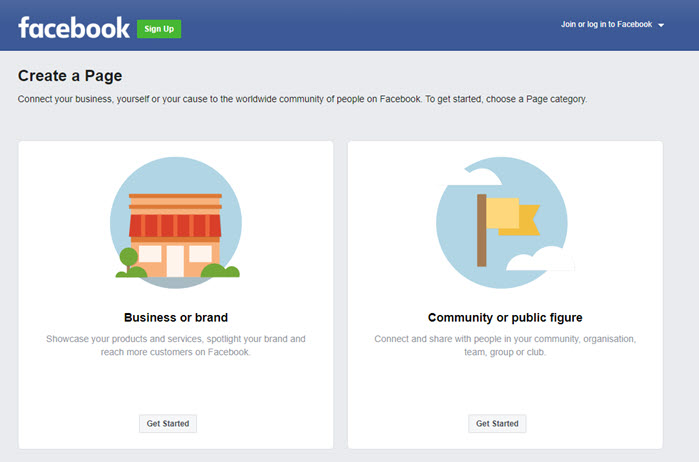Click the facebook logo in header

tap(74, 28)
